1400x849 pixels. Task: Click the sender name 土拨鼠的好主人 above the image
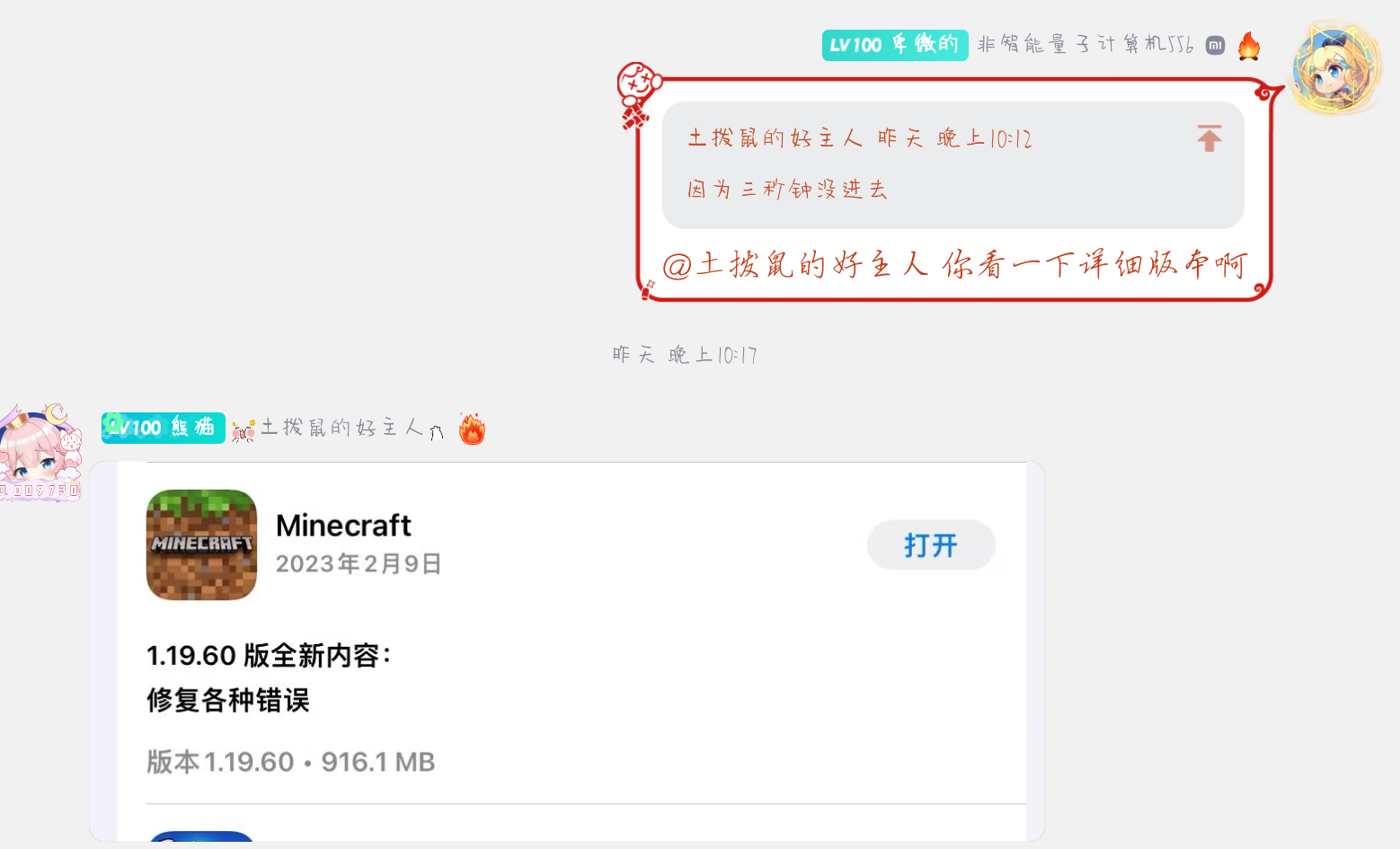[x=341, y=428]
